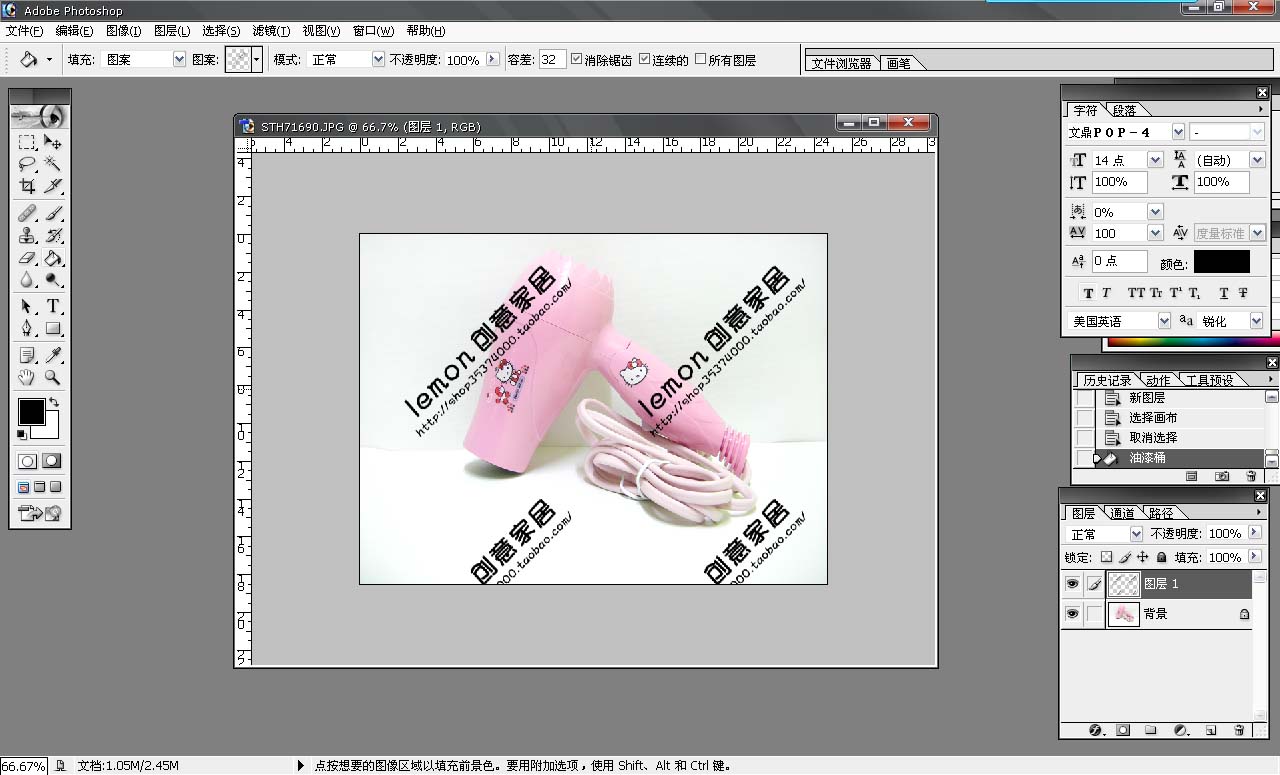Screen dimensions: 1280x775
Task: Open the 文件 menu
Action: tap(24, 31)
